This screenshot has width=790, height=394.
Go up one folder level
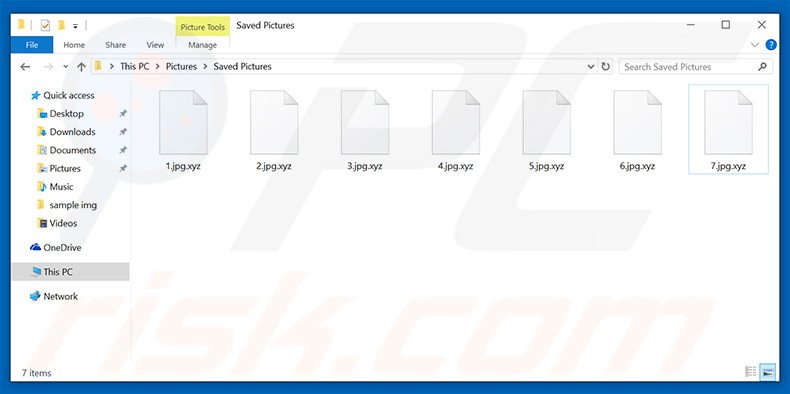tap(81, 67)
